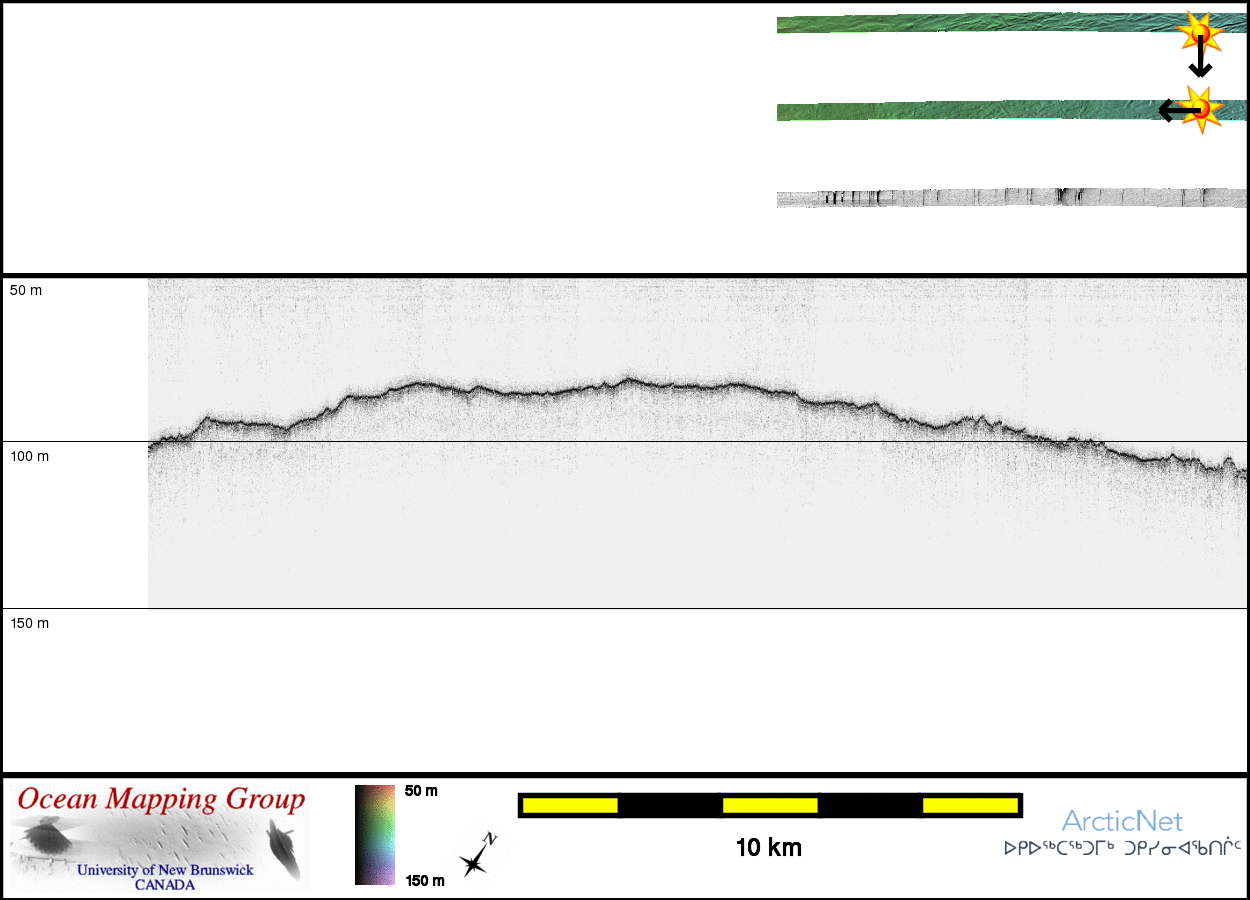The width and height of the screenshot is (1250, 900).
Task: Click the upper starburst marker on top strip
Action: tap(1198, 32)
